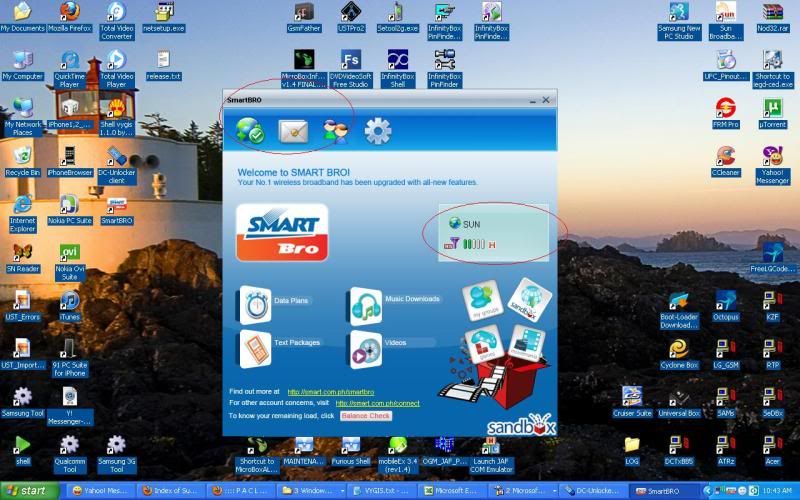Viewport: 800px width, 500px height.
Task: Select the Nod32.rar desktop archive
Action: point(773,18)
